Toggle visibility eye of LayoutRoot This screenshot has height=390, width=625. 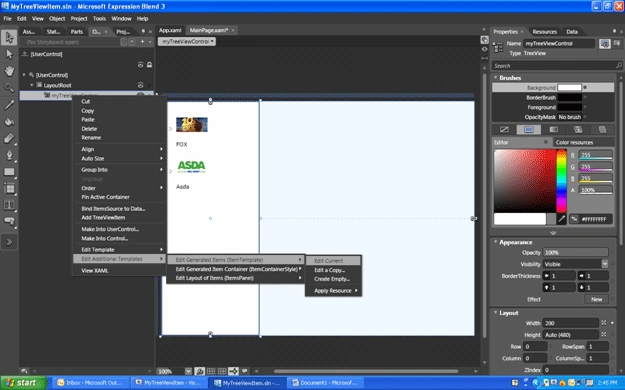click(x=140, y=85)
